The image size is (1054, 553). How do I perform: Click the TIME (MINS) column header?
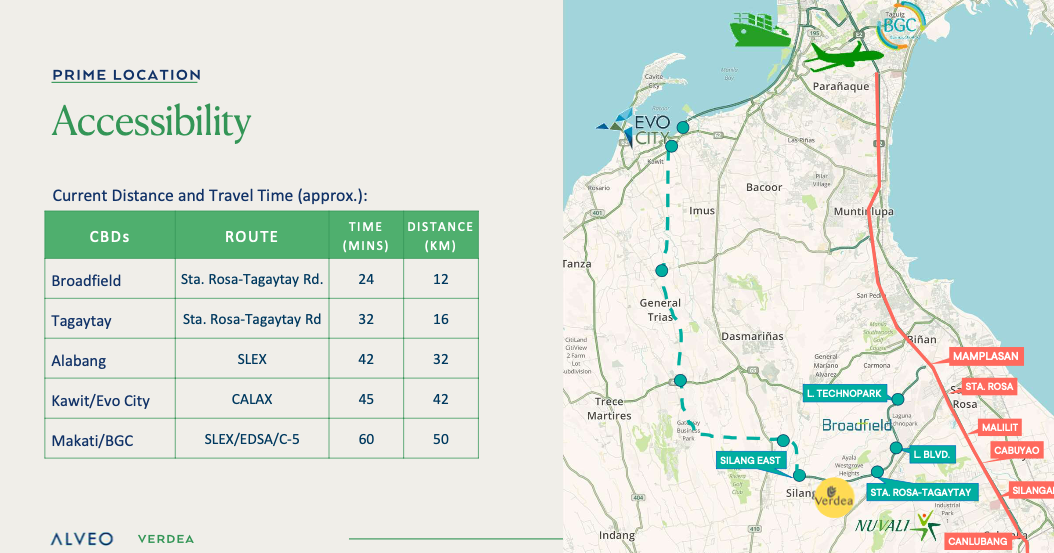point(366,236)
